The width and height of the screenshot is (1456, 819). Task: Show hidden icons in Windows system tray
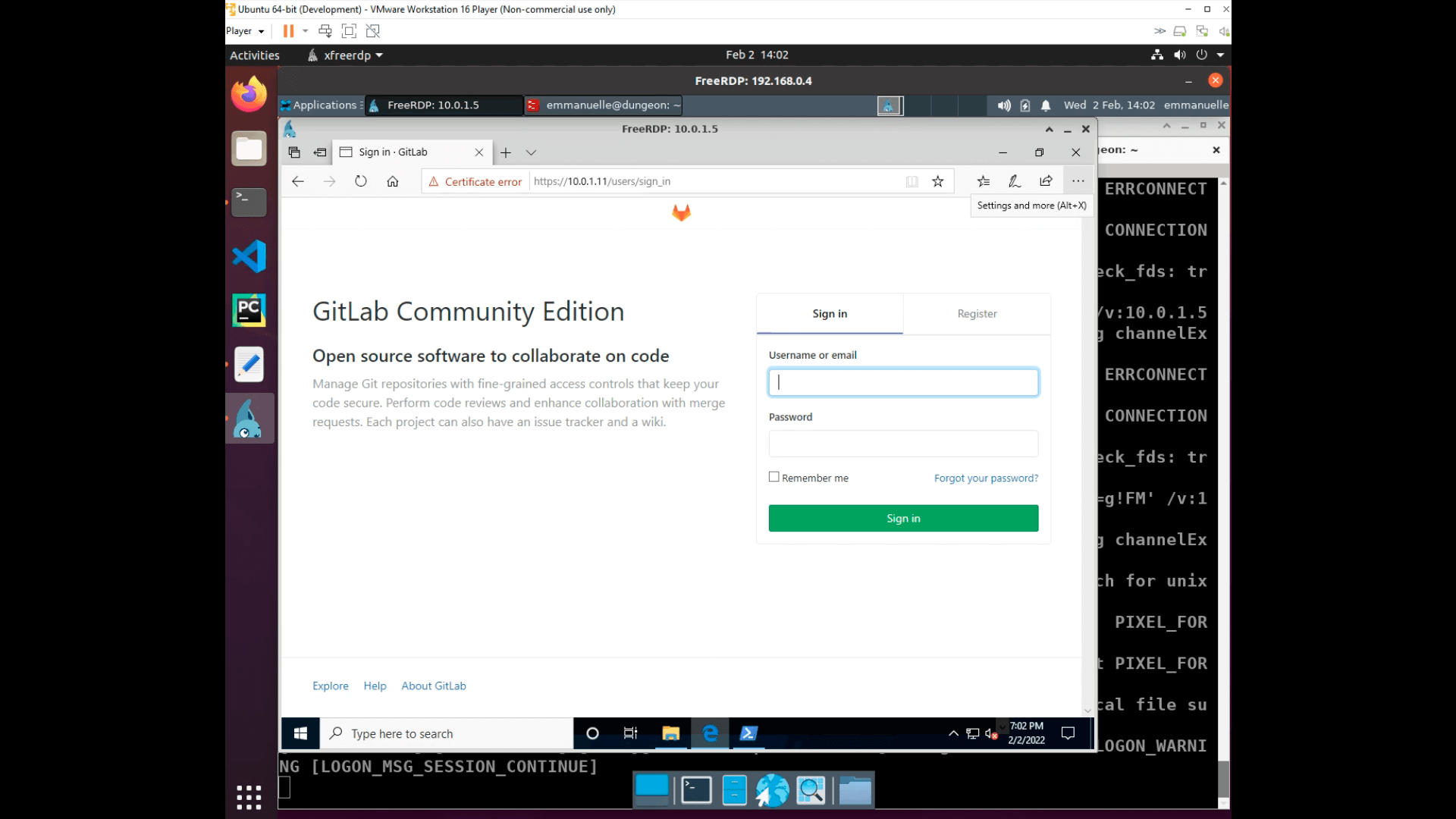953,733
